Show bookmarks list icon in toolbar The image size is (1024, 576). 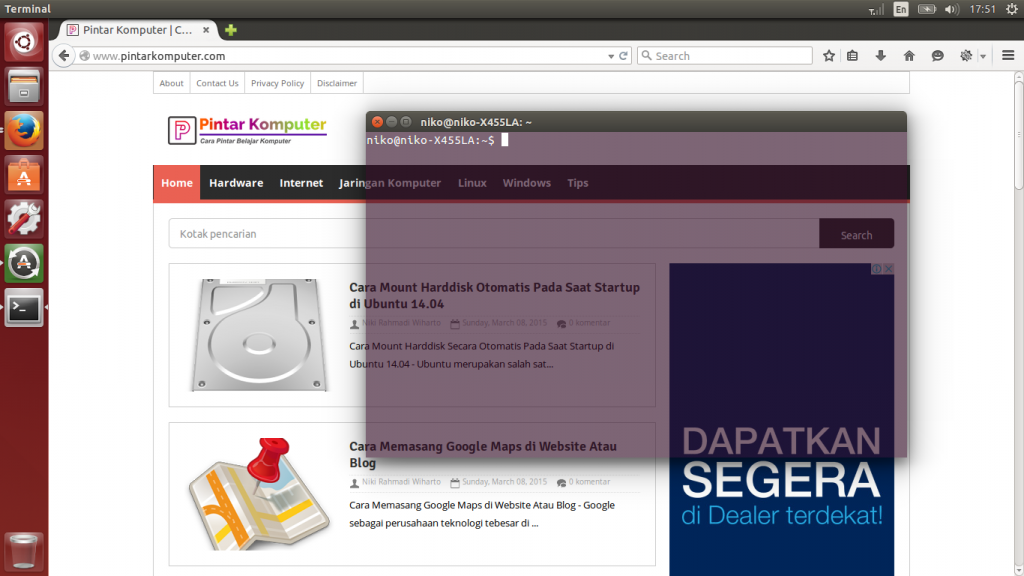[x=853, y=56]
